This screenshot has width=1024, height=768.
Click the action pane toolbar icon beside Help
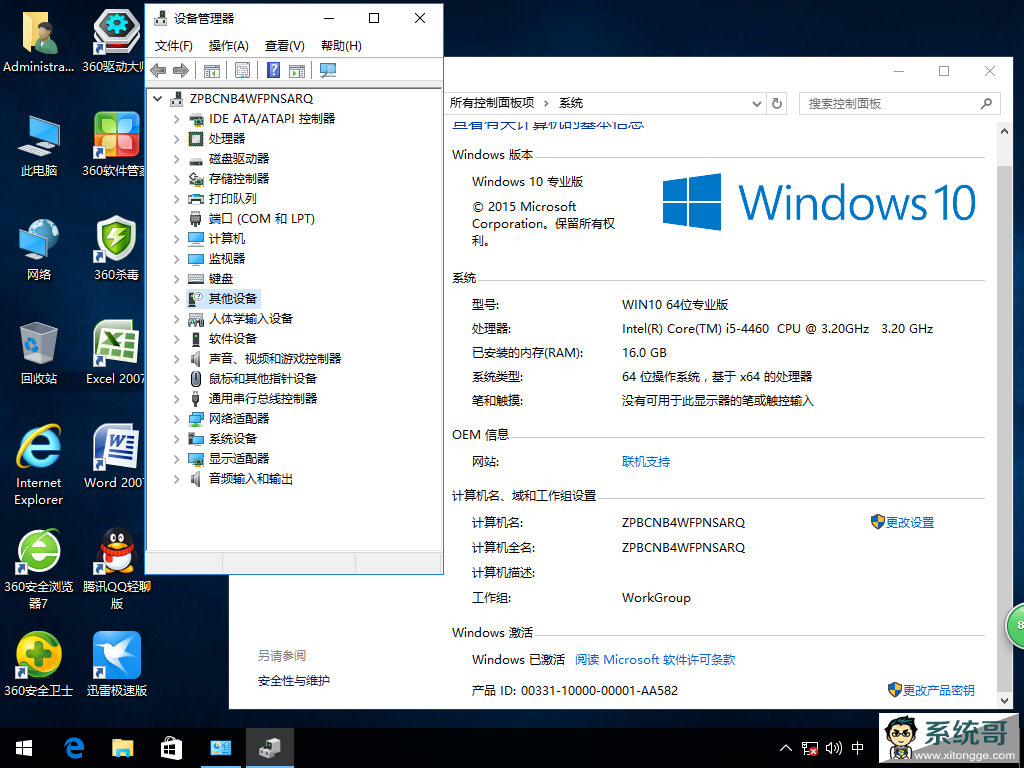point(297,71)
